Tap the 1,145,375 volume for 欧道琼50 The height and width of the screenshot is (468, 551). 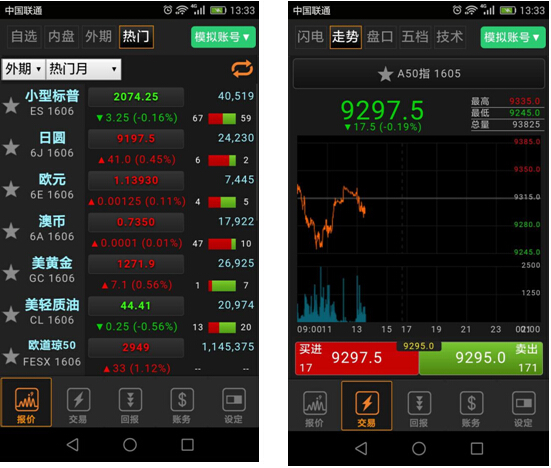(x=228, y=347)
